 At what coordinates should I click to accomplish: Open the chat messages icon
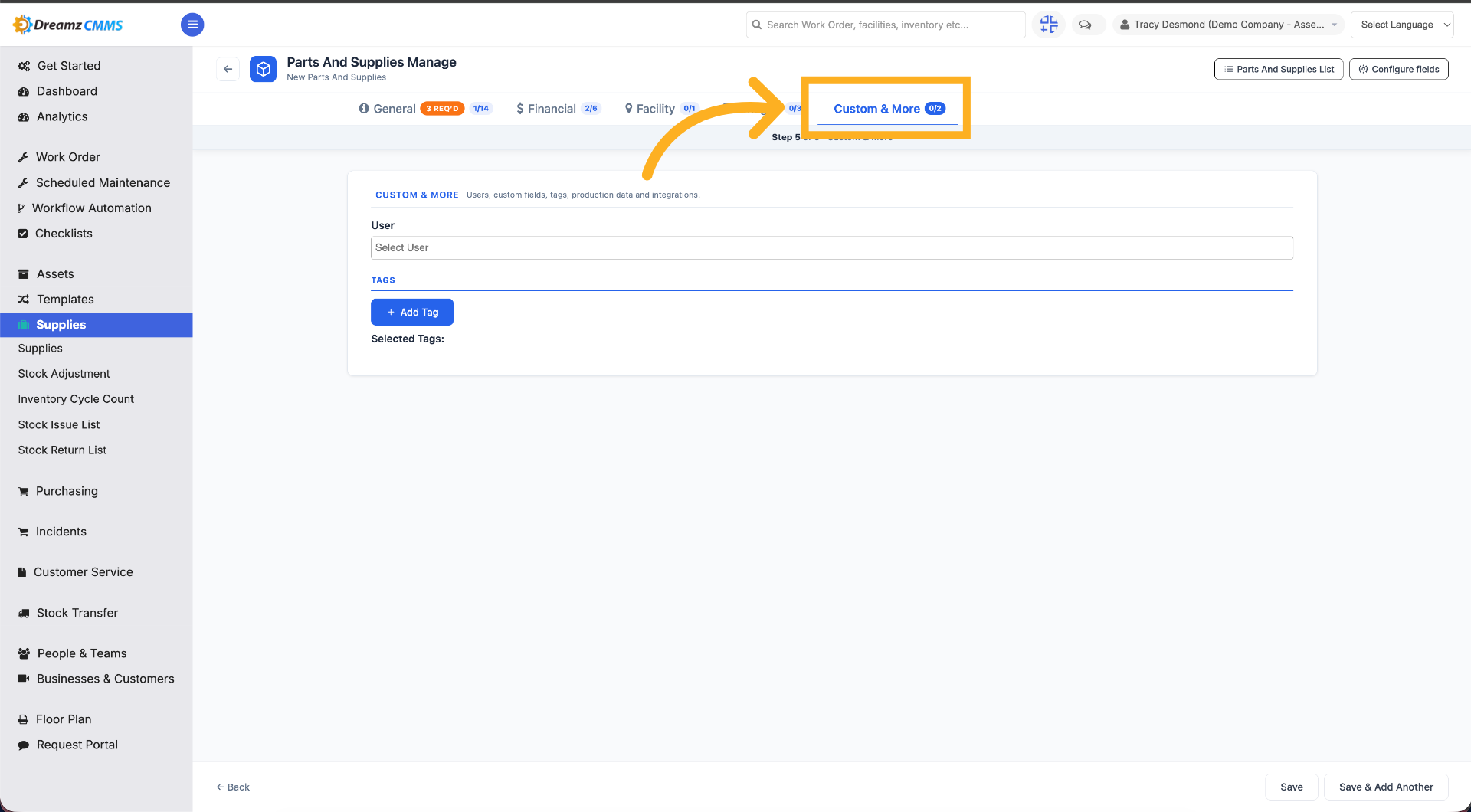pos(1085,25)
